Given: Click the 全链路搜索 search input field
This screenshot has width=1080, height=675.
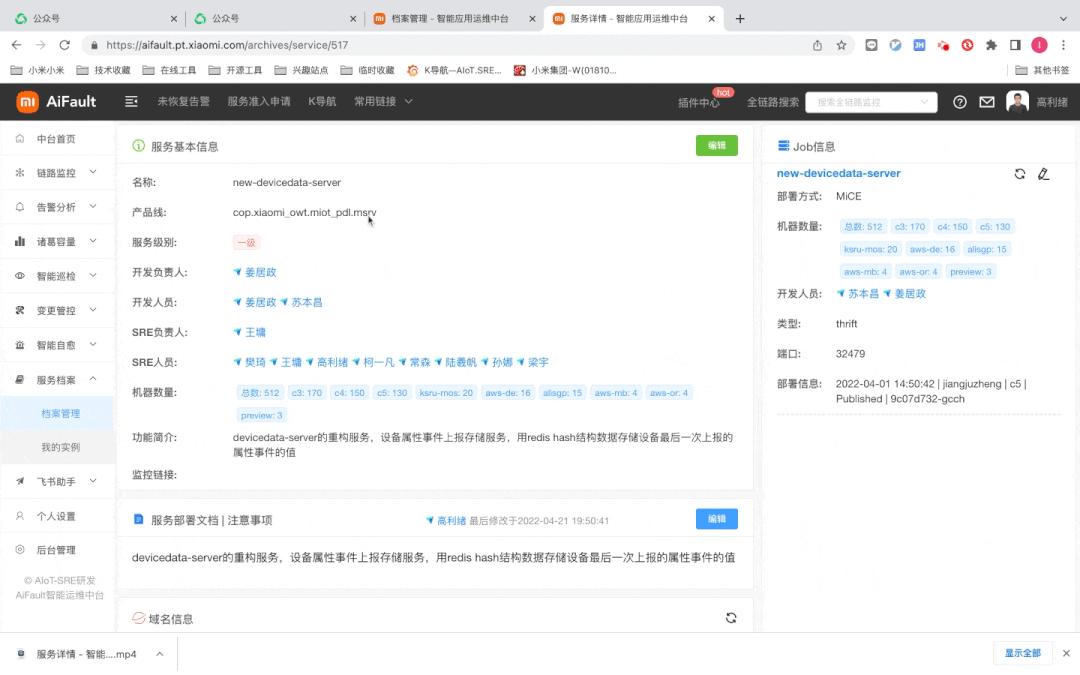Looking at the screenshot, I should click(868, 101).
